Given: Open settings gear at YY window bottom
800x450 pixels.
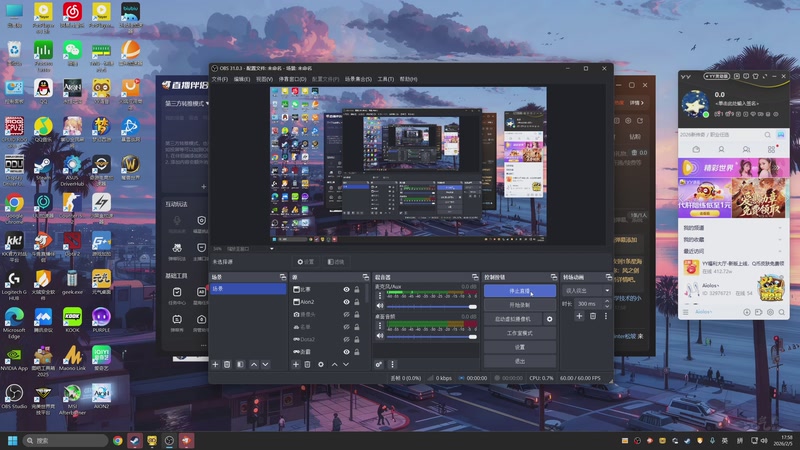Looking at the screenshot, I should [x=770, y=312].
